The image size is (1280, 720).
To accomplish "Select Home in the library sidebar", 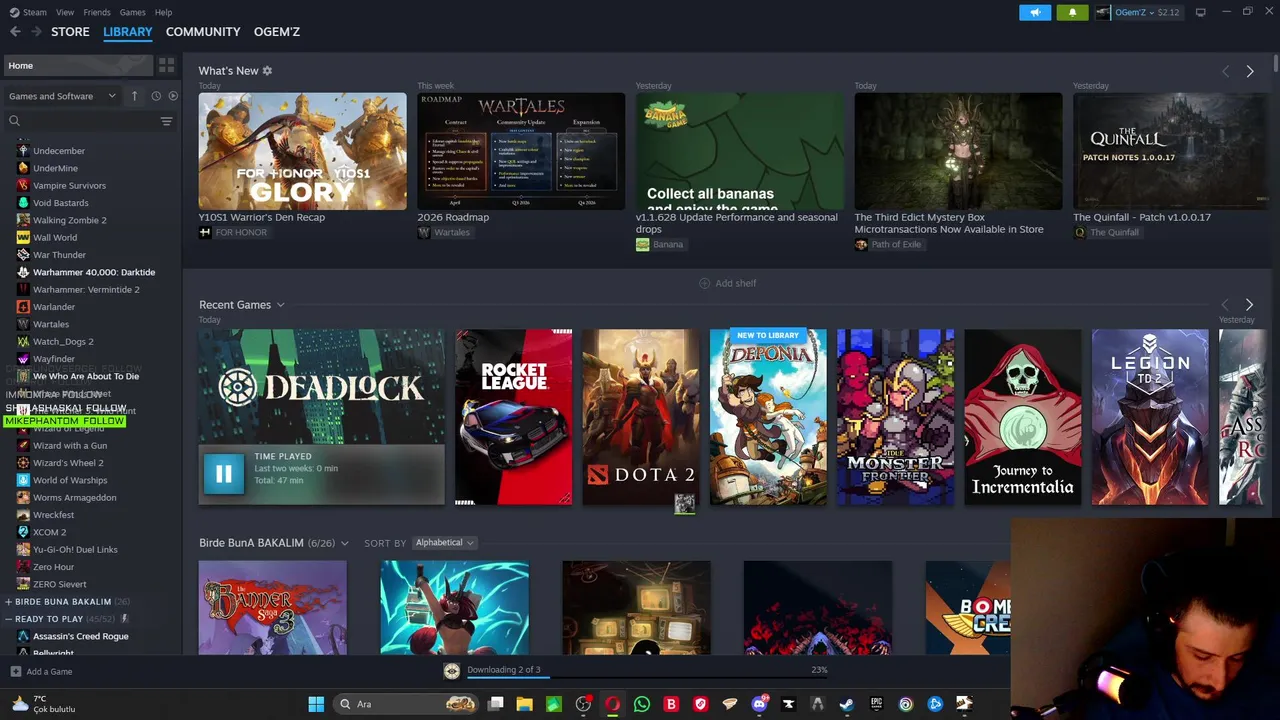I will pos(76,66).
